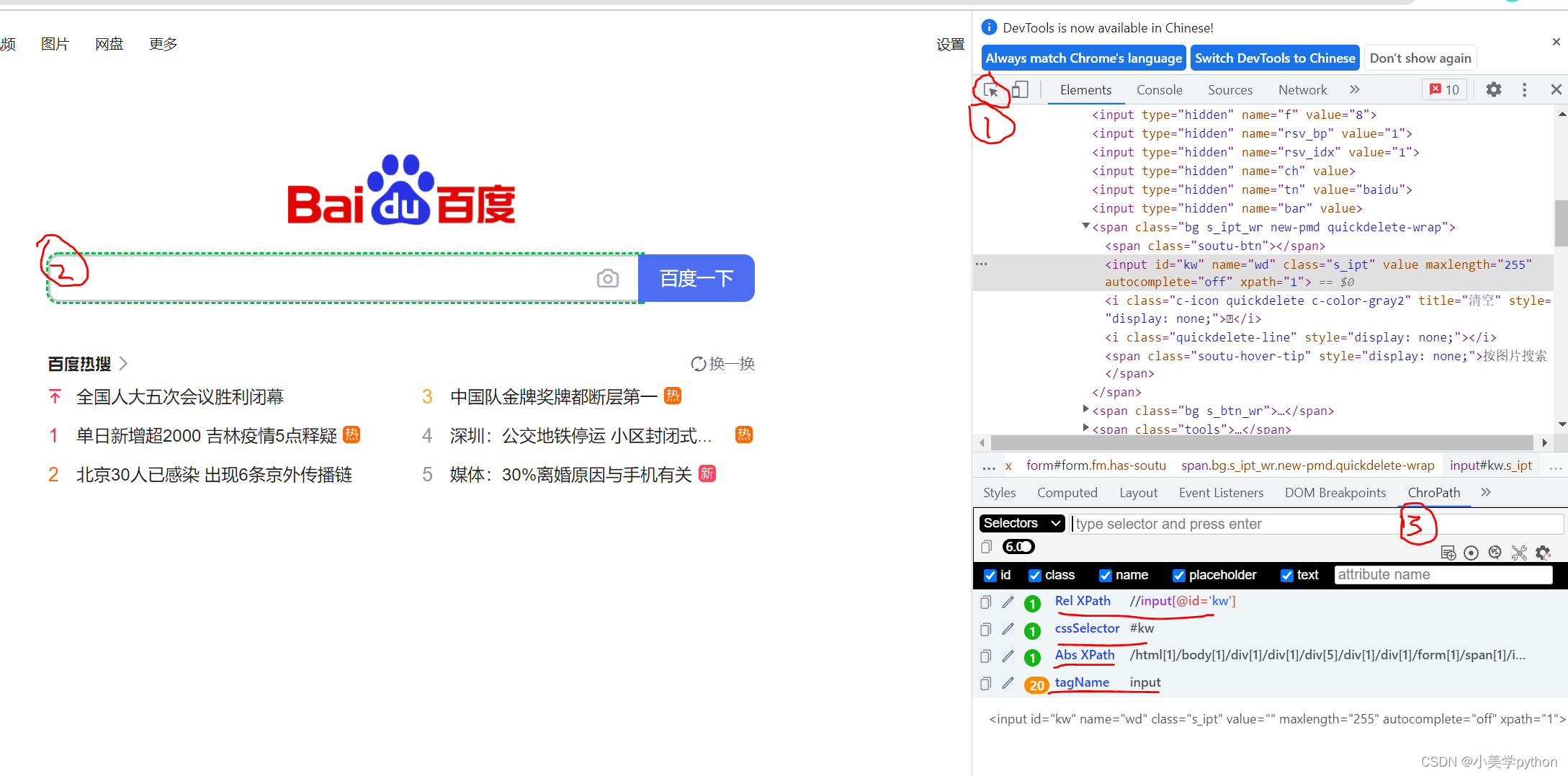The height and width of the screenshot is (776, 1568).
Task: Open the Layout sidebar tab
Action: 1138,493
